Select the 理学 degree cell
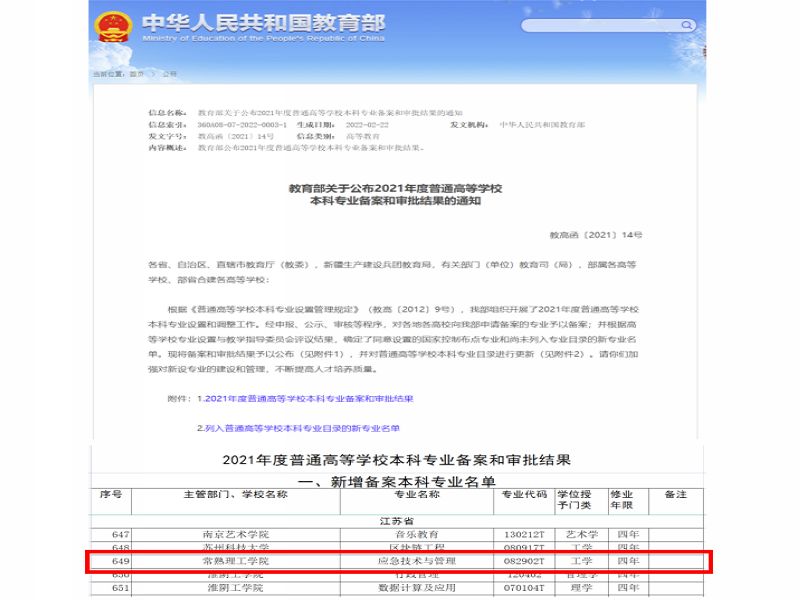 582,588
